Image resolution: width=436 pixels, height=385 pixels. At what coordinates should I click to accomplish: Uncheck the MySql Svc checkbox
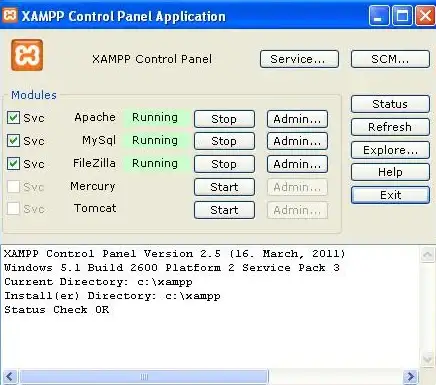coord(13,141)
